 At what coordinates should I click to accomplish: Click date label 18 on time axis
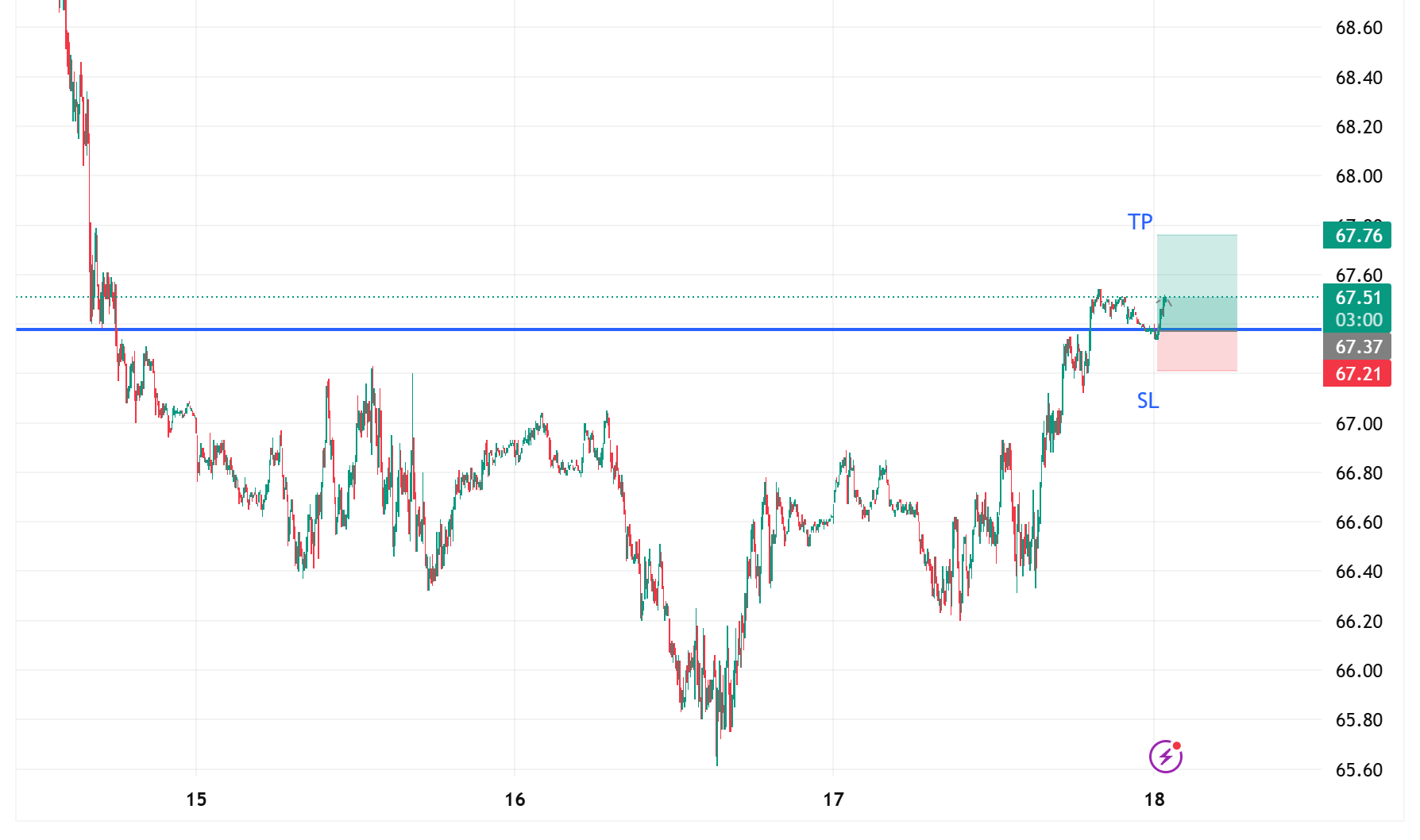(x=1154, y=800)
